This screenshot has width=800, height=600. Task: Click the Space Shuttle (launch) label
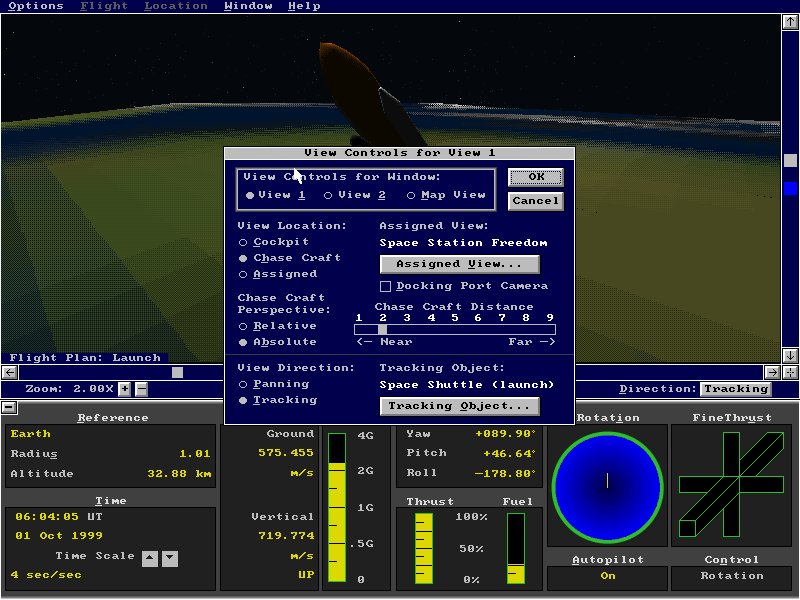[466, 385]
